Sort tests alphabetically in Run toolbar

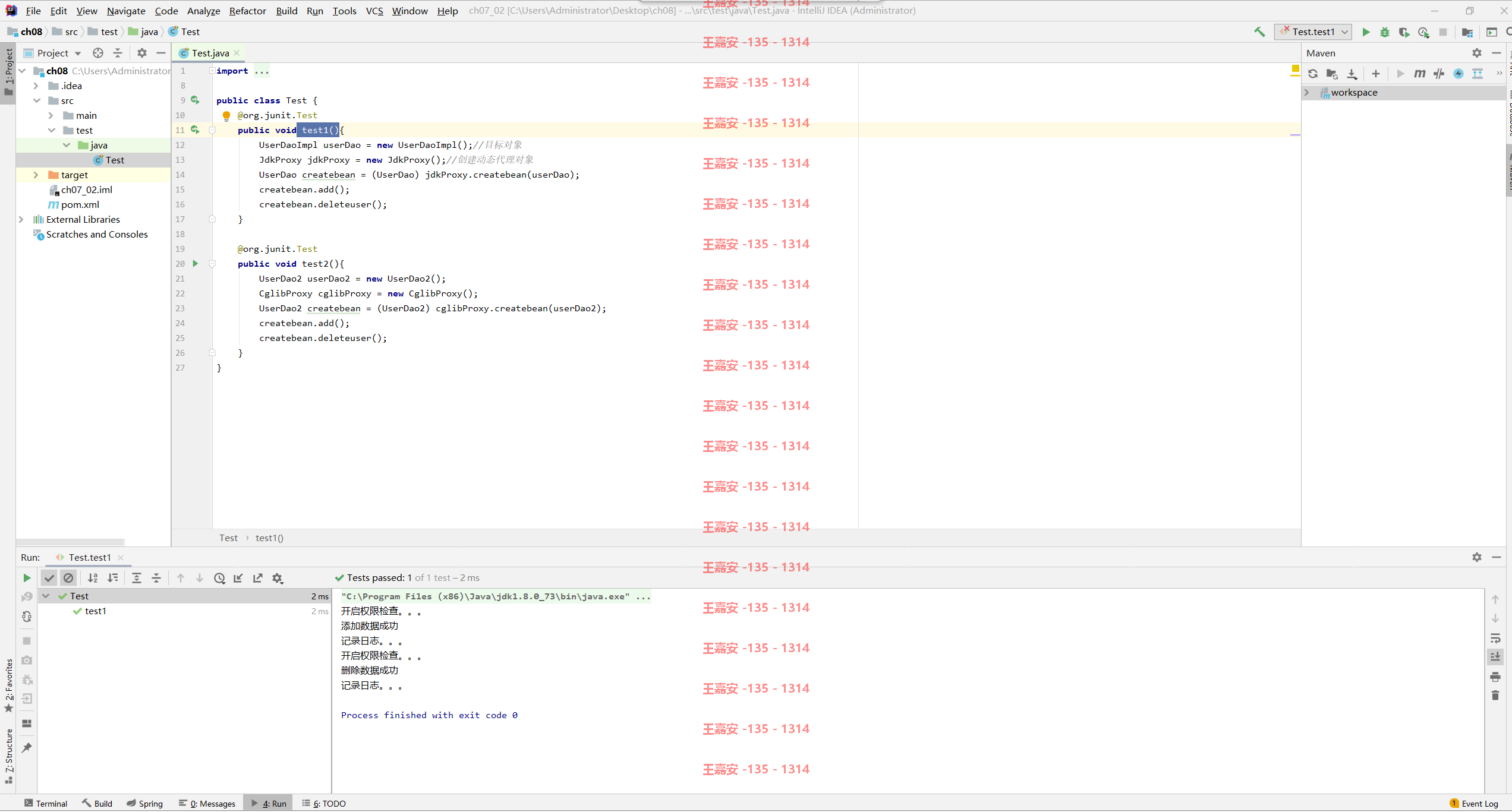[x=93, y=578]
